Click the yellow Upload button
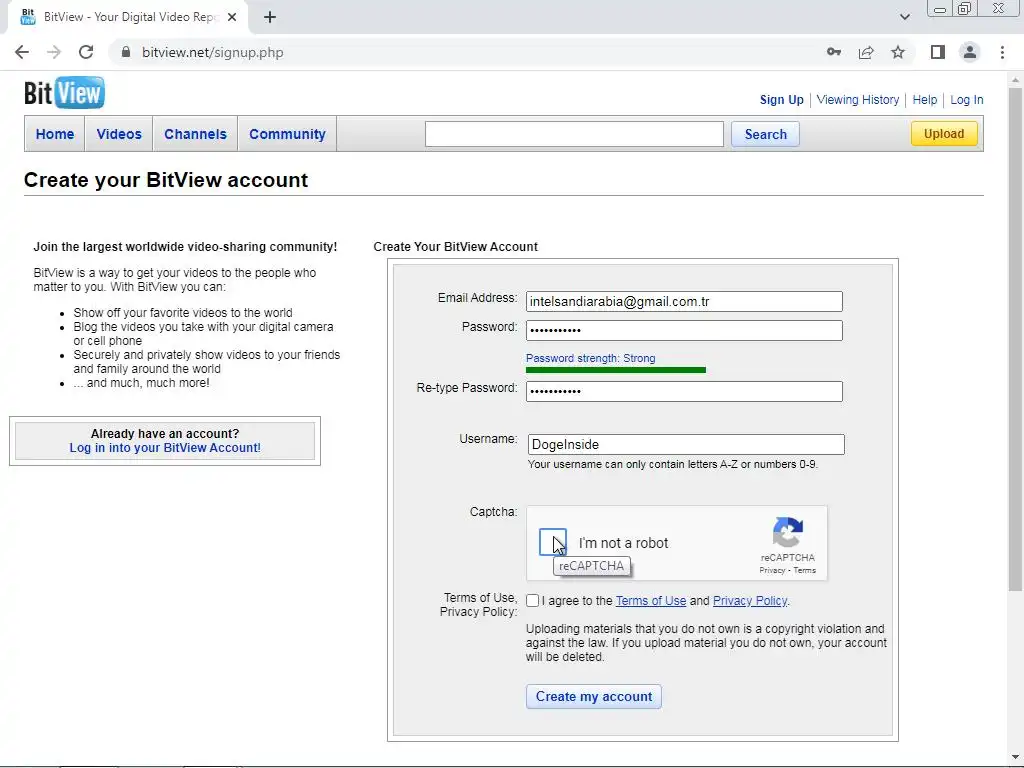Viewport: 1024px width, 768px height. 944,134
